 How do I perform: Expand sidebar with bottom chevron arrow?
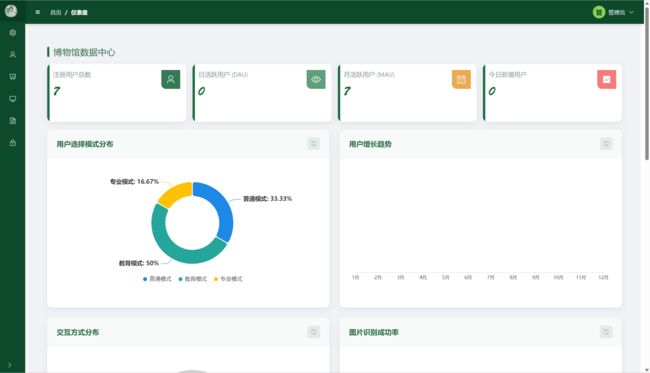(x=10, y=365)
